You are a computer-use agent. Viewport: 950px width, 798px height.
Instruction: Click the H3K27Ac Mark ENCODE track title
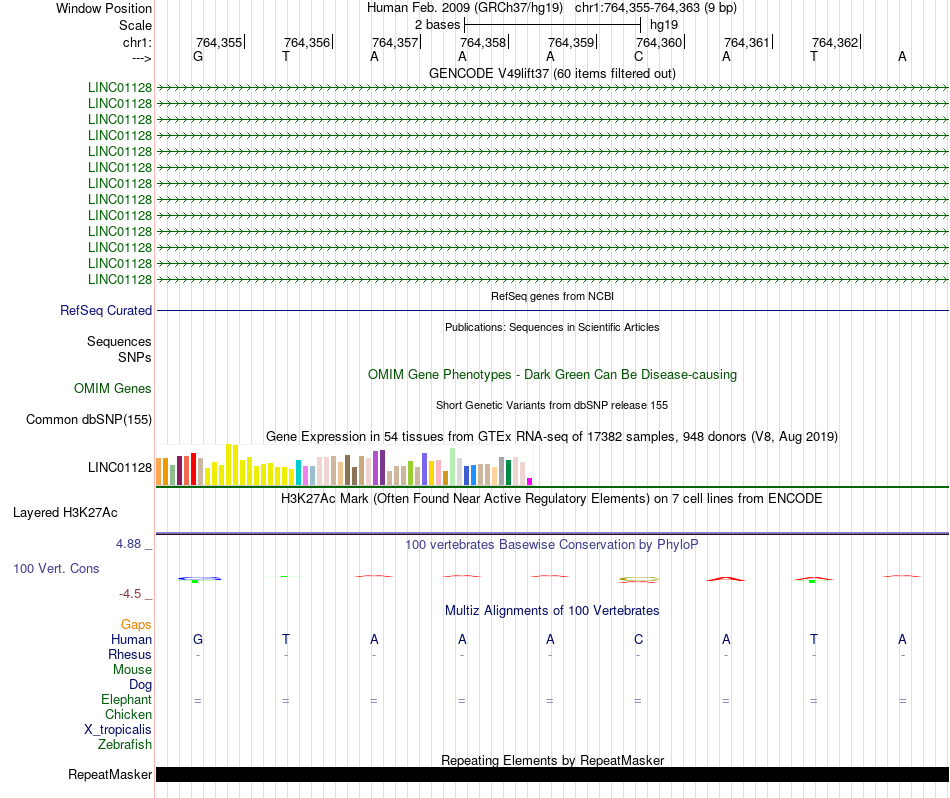(552, 499)
